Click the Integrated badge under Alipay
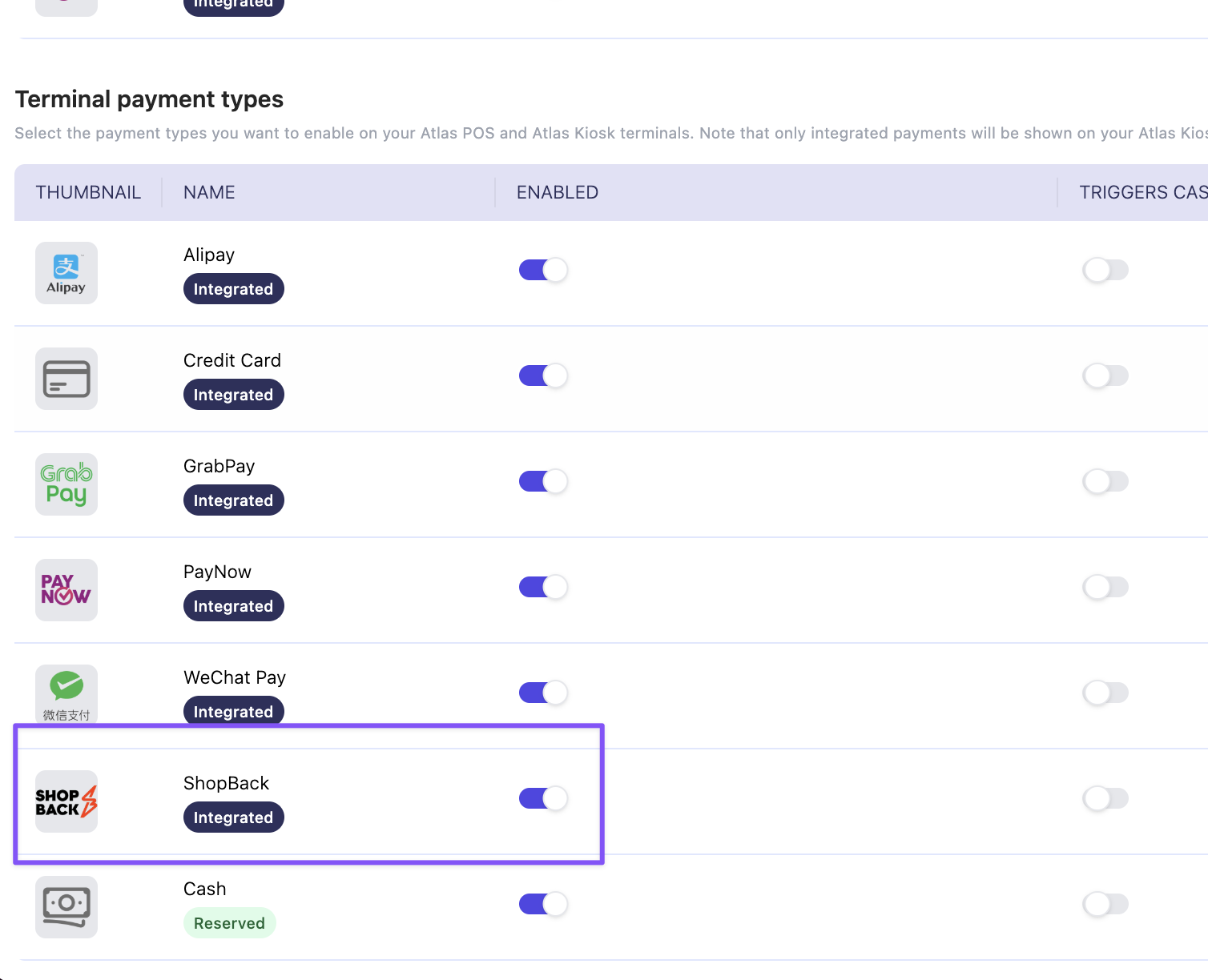The width and height of the screenshot is (1208, 980). pos(234,289)
